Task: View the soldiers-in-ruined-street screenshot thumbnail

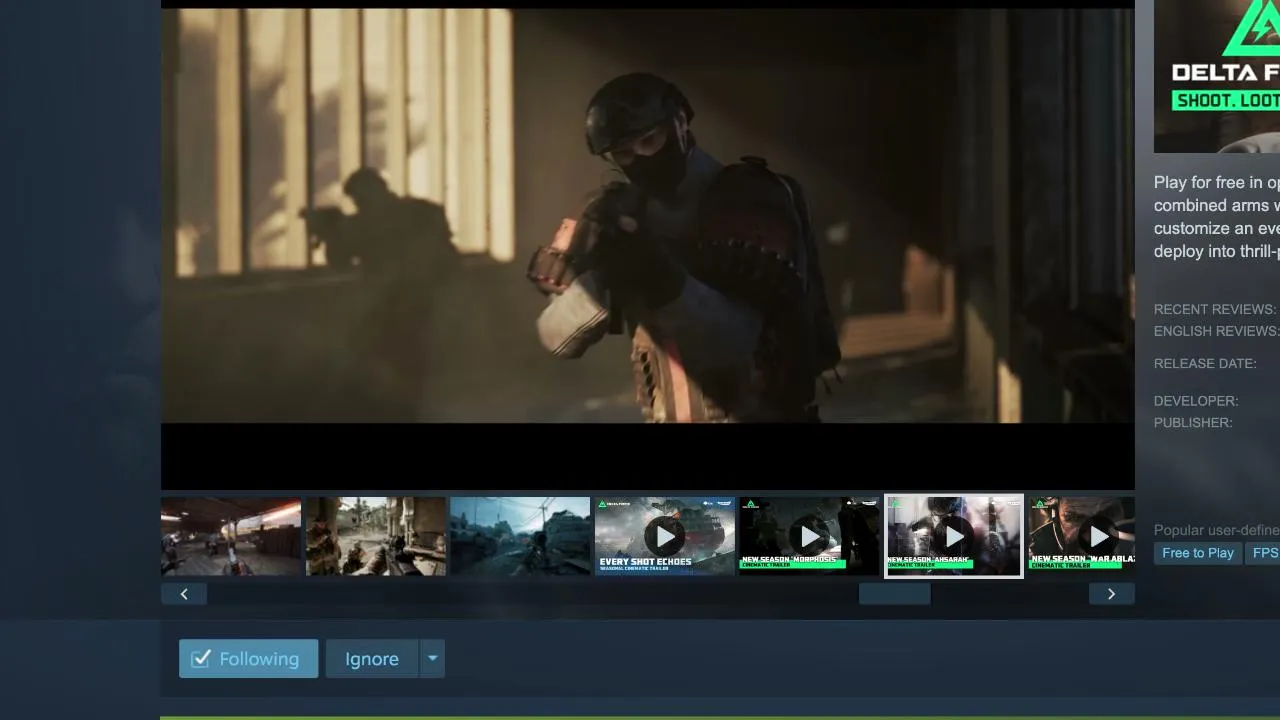Action: pos(376,536)
